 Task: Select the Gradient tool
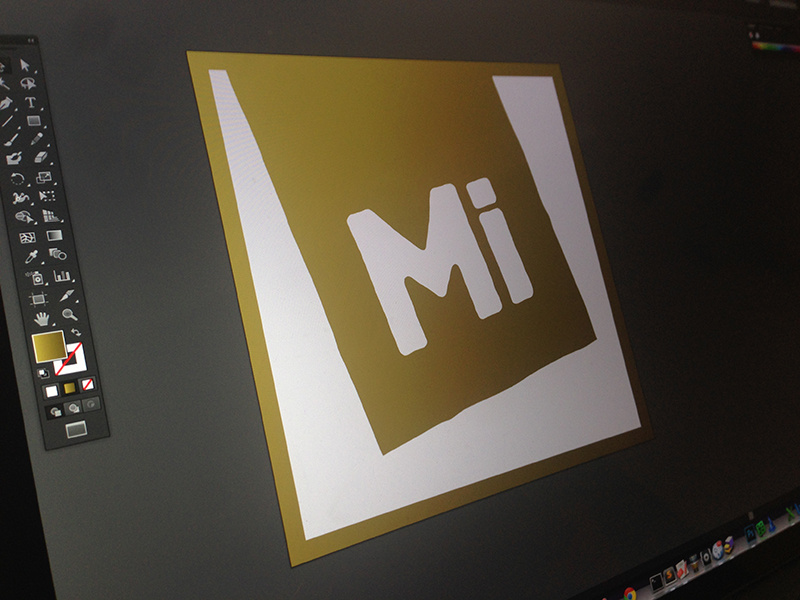pos(53,237)
